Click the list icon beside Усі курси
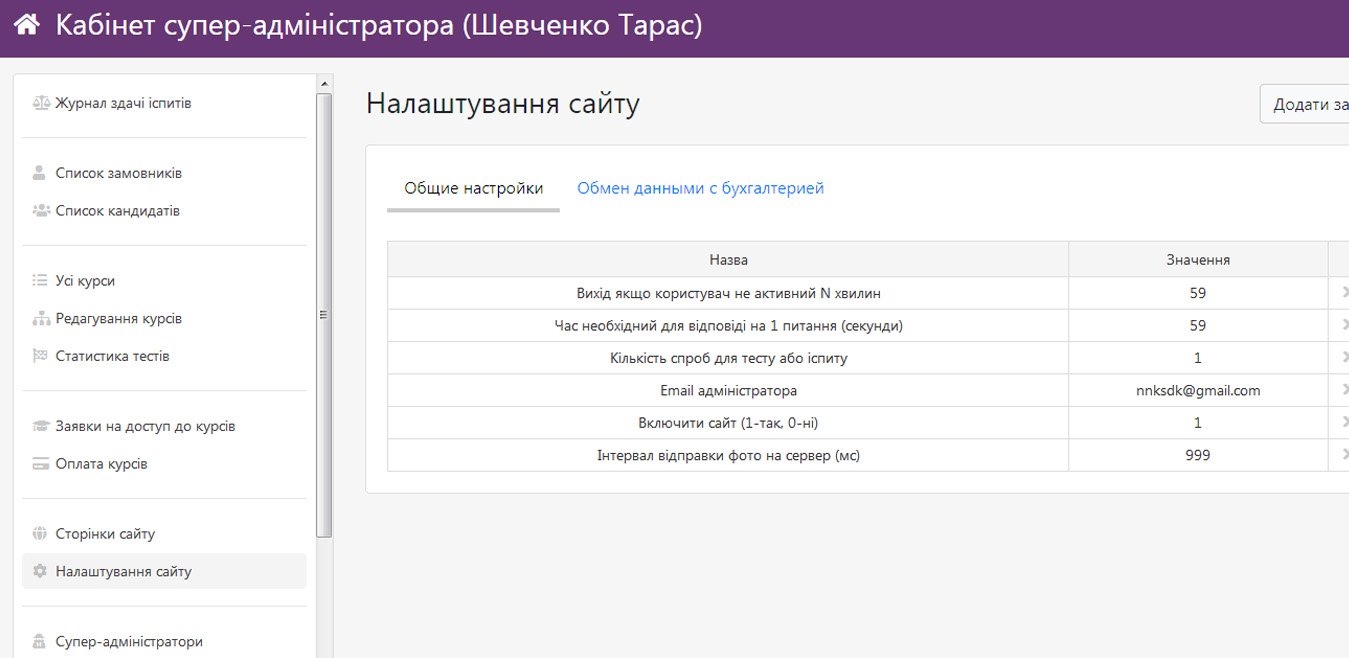This screenshot has width=1349, height=658. pyautogui.click(x=40, y=281)
